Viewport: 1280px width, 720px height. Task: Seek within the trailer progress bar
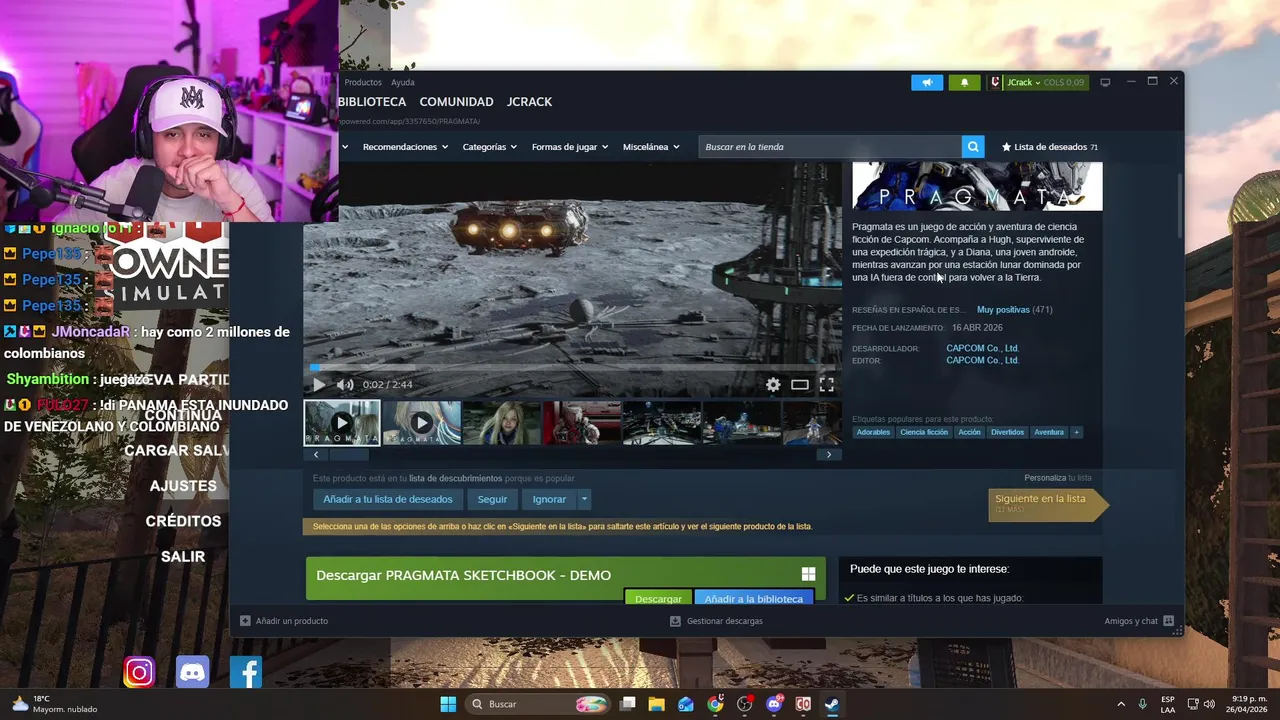pos(573,368)
